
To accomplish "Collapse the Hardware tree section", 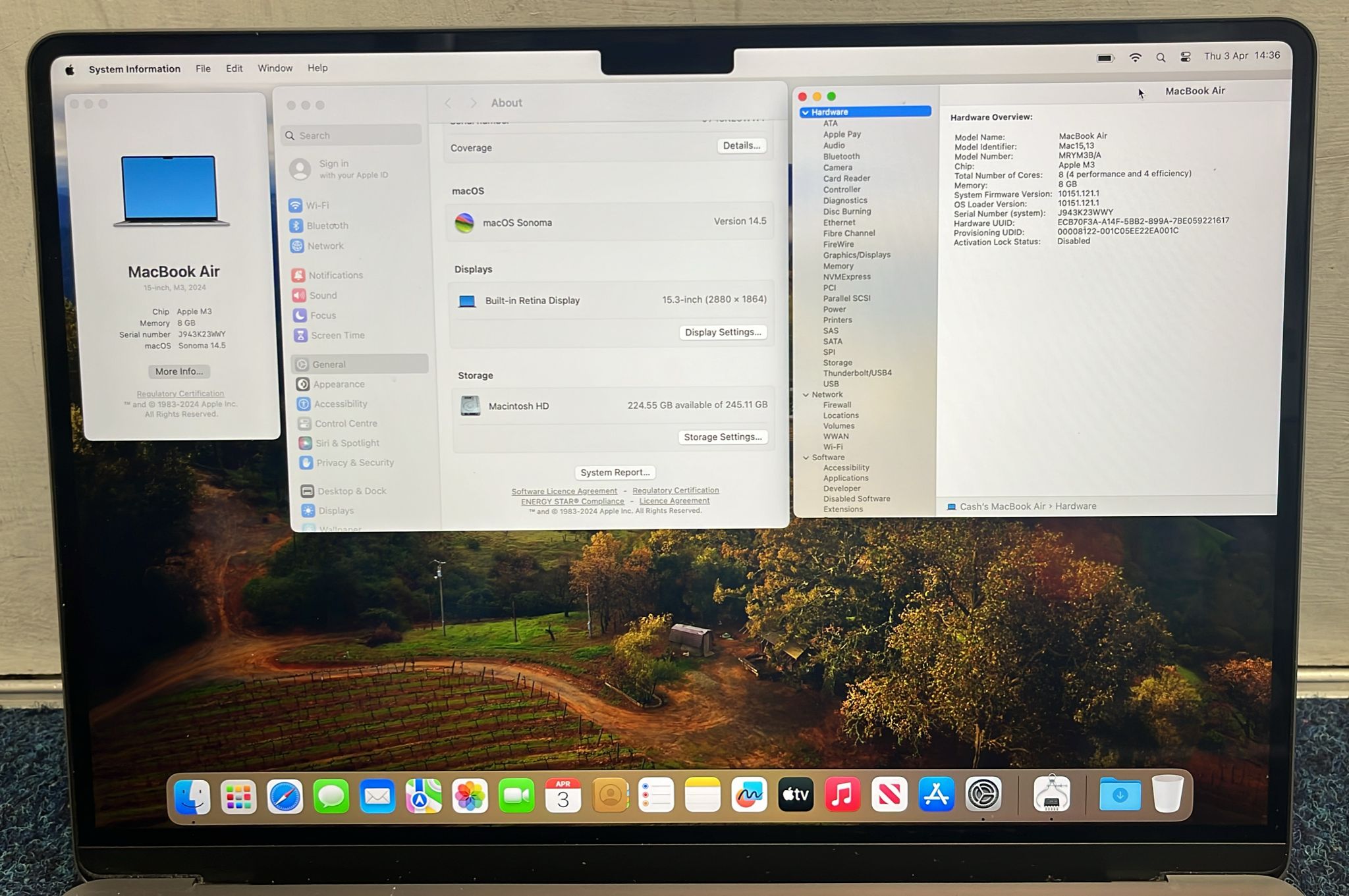I will point(805,113).
